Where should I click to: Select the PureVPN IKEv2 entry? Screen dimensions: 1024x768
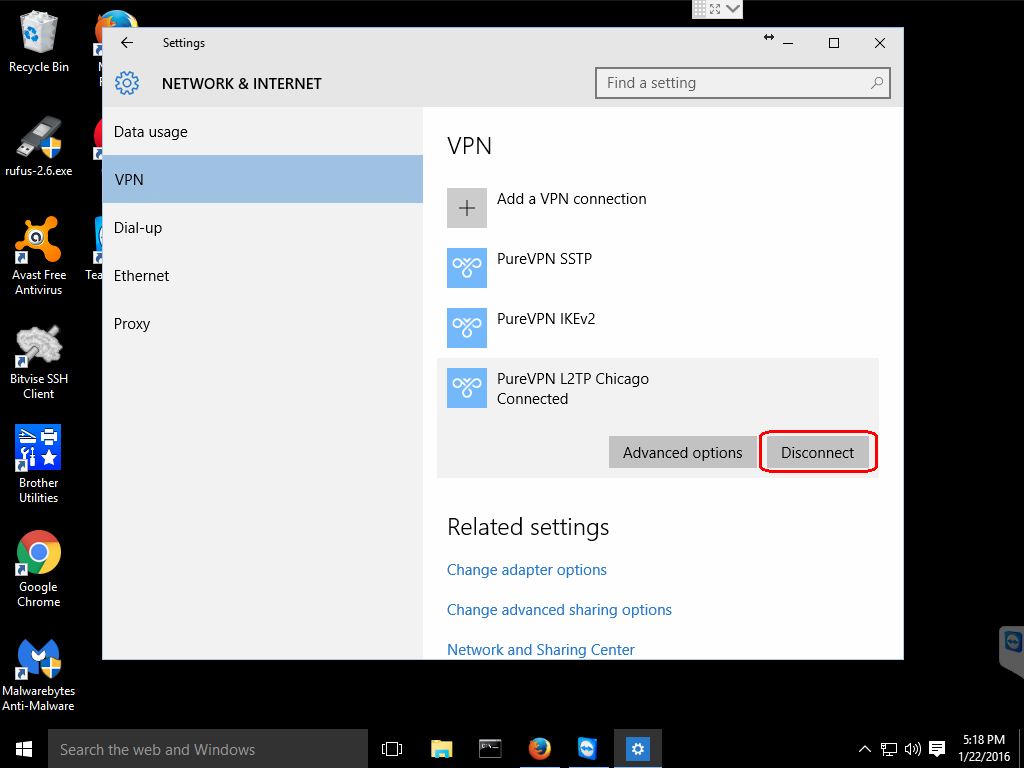pyautogui.click(x=658, y=328)
